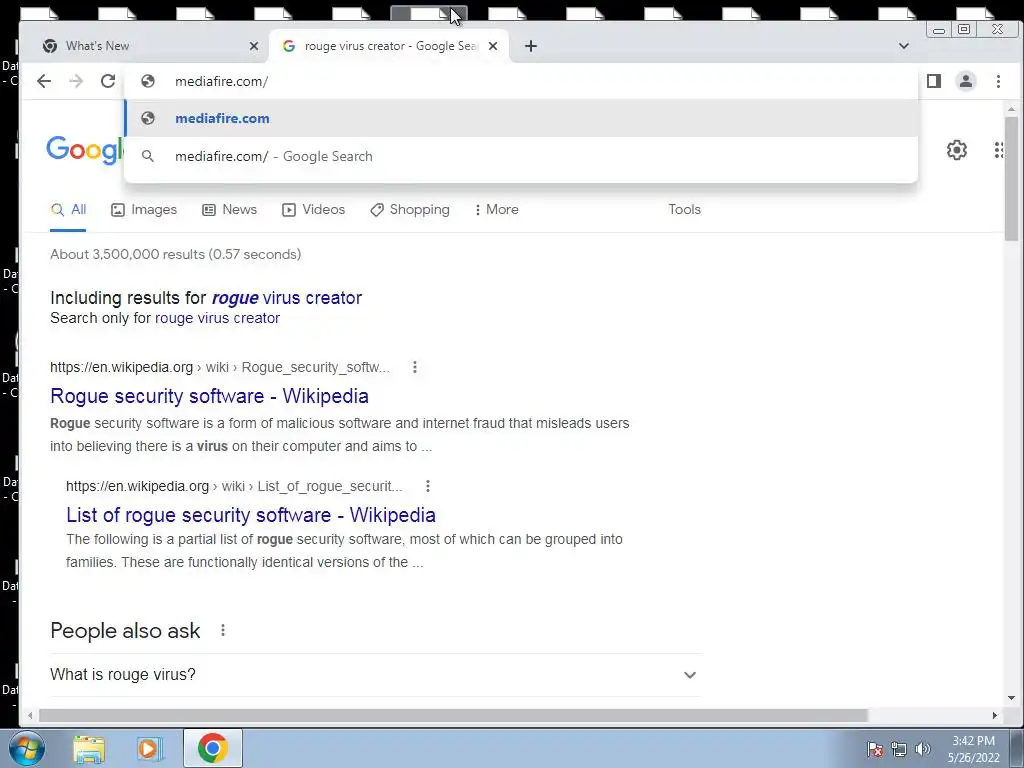This screenshot has height=768, width=1024.
Task: Click the taskbar clock showing 3:42 PM
Action: 974,749
